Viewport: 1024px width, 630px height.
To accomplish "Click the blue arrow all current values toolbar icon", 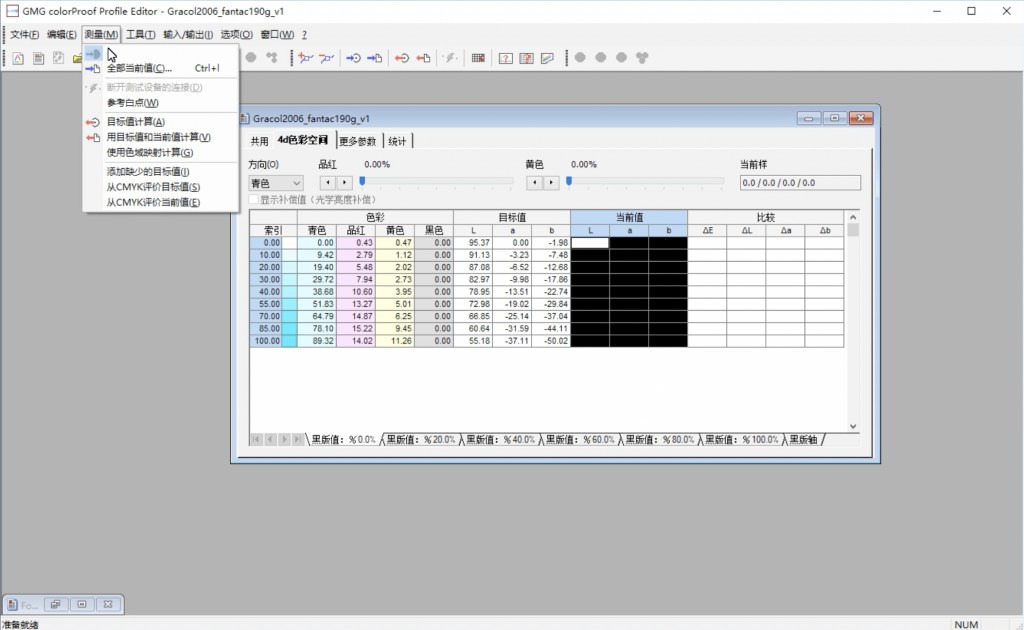I will [x=374, y=58].
